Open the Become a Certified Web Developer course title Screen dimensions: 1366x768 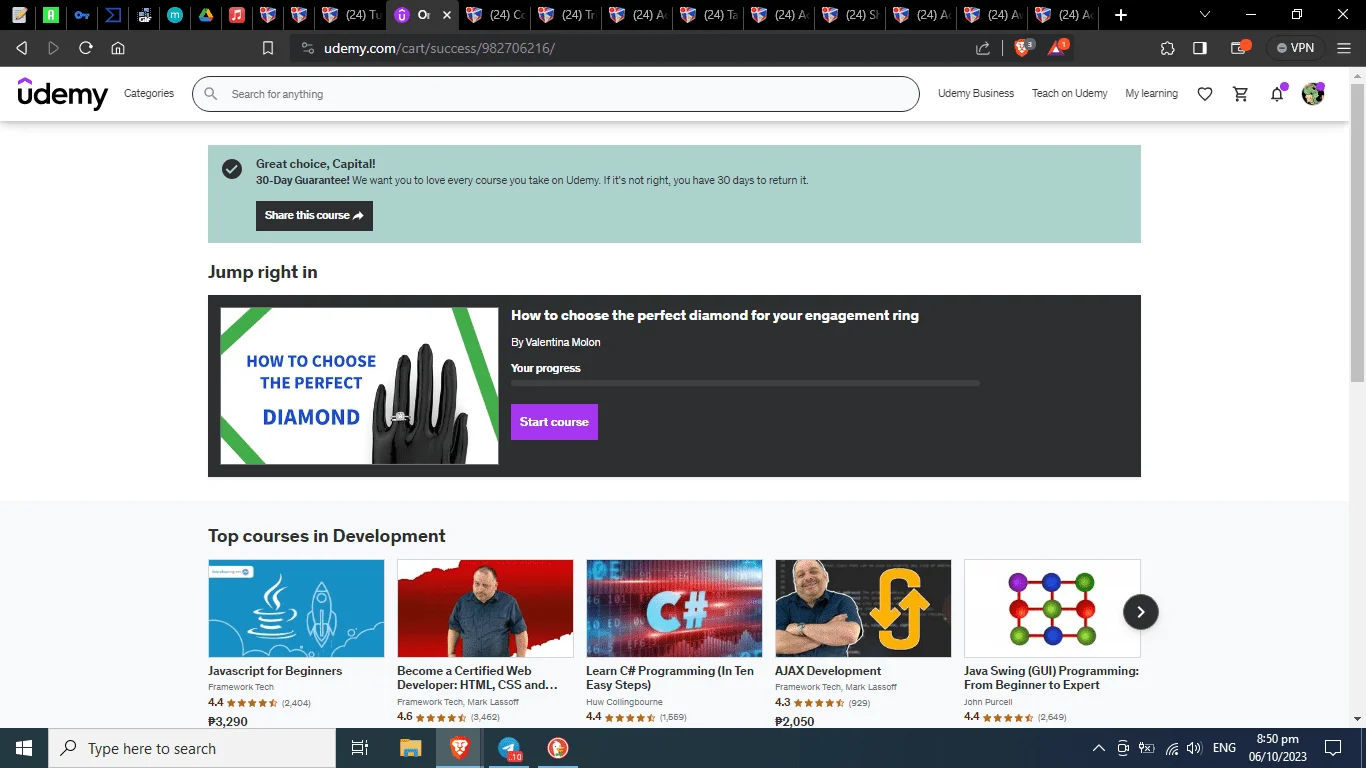pyautogui.click(x=477, y=678)
